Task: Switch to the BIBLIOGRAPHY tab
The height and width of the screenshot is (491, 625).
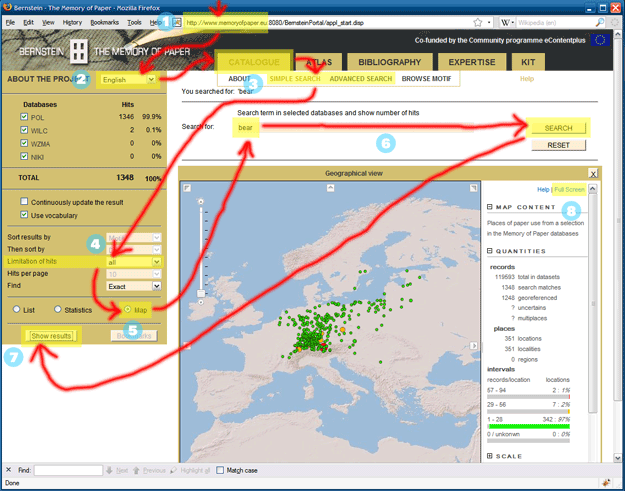Action: click(389, 62)
